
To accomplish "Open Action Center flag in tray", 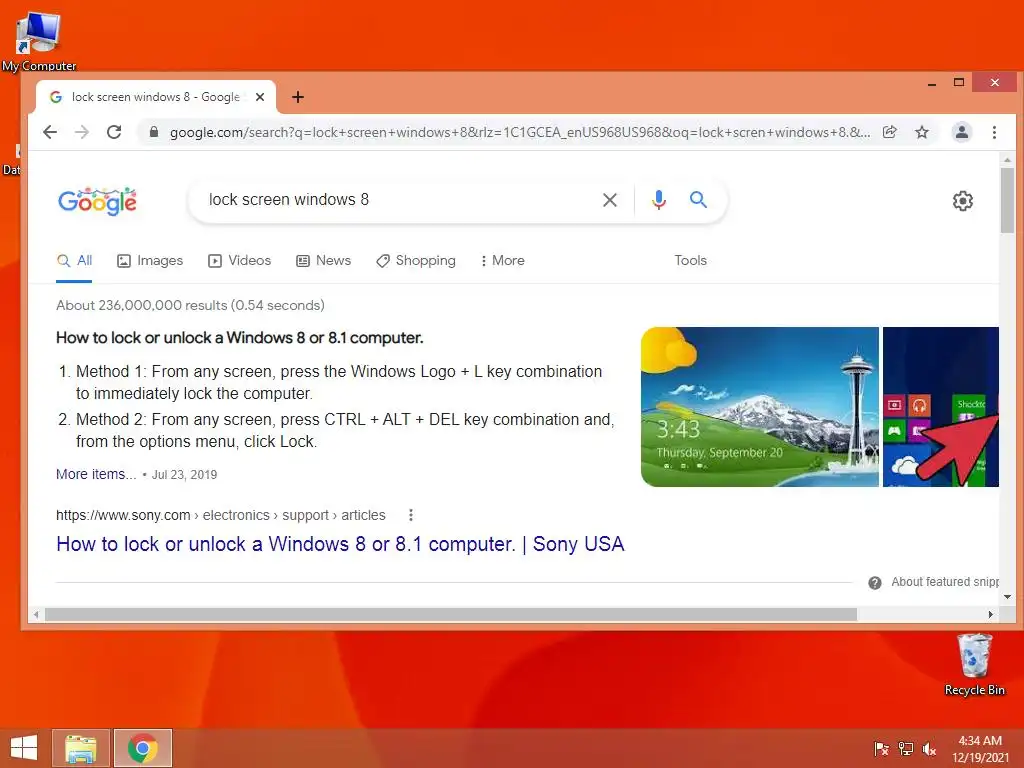I will pos(881,749).
